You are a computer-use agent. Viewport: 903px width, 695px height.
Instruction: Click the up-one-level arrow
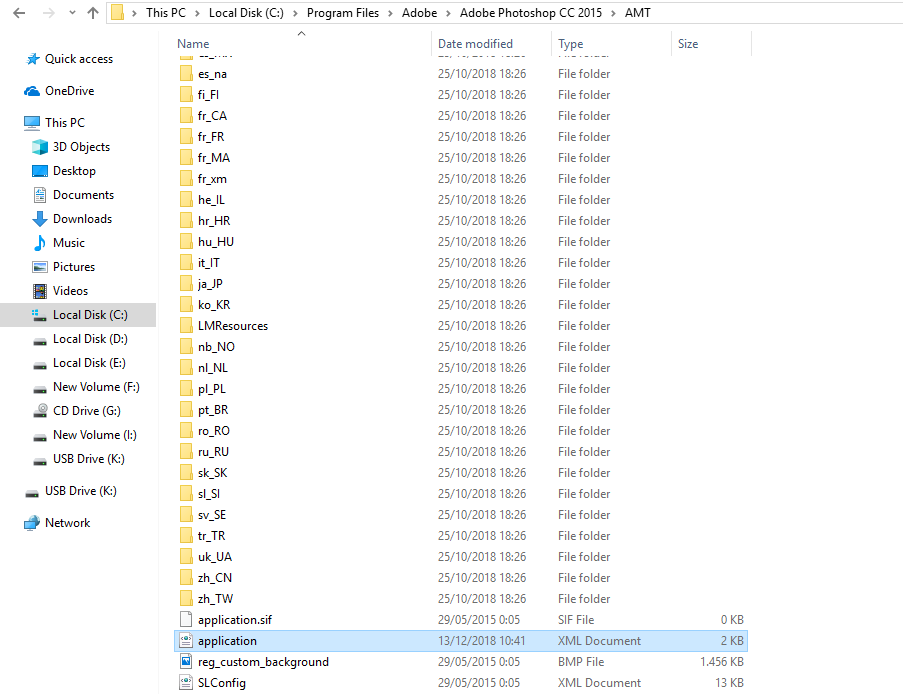pos(92,13)
